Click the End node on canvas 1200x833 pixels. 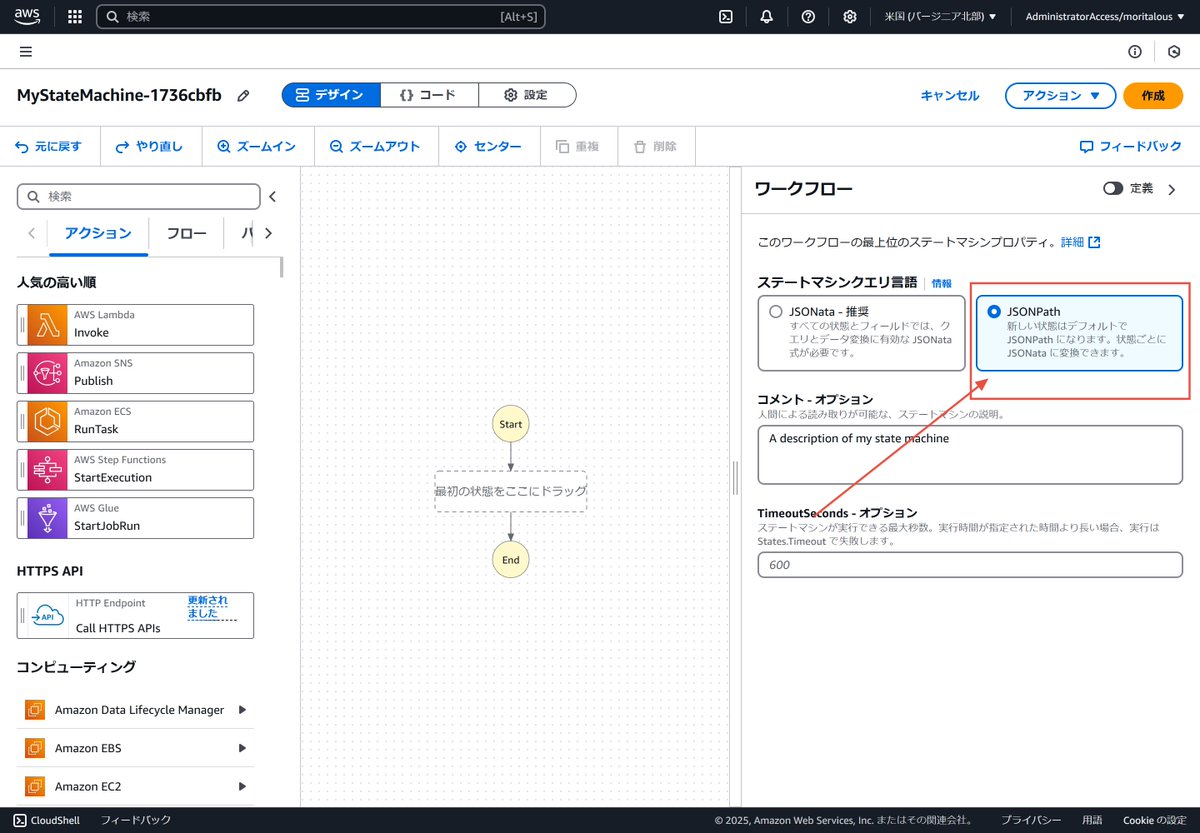510,560
